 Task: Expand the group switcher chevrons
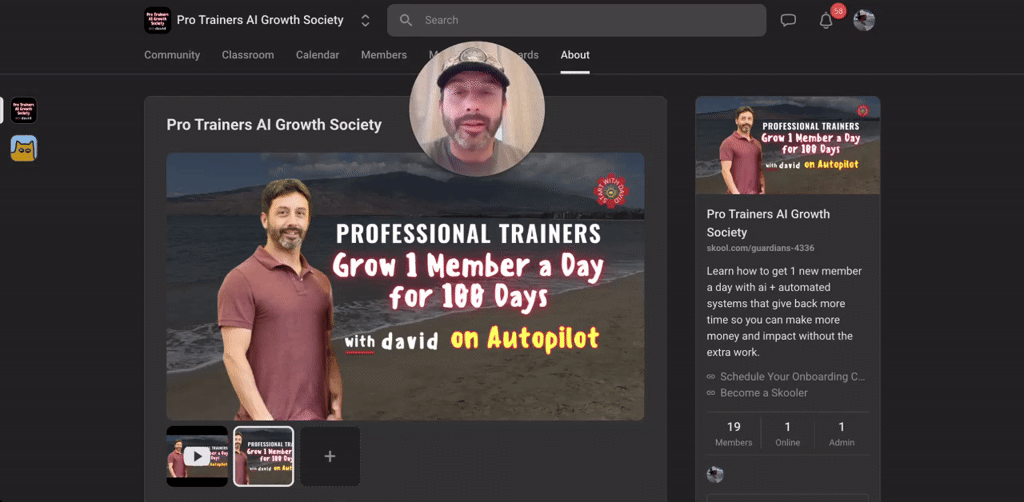coord(365,20)
